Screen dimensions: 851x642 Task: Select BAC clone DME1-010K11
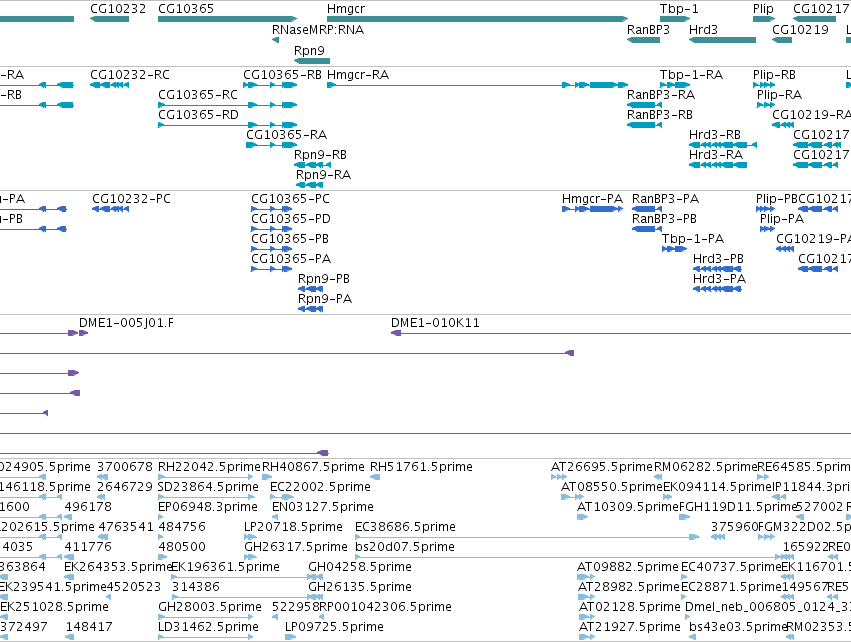435,323
